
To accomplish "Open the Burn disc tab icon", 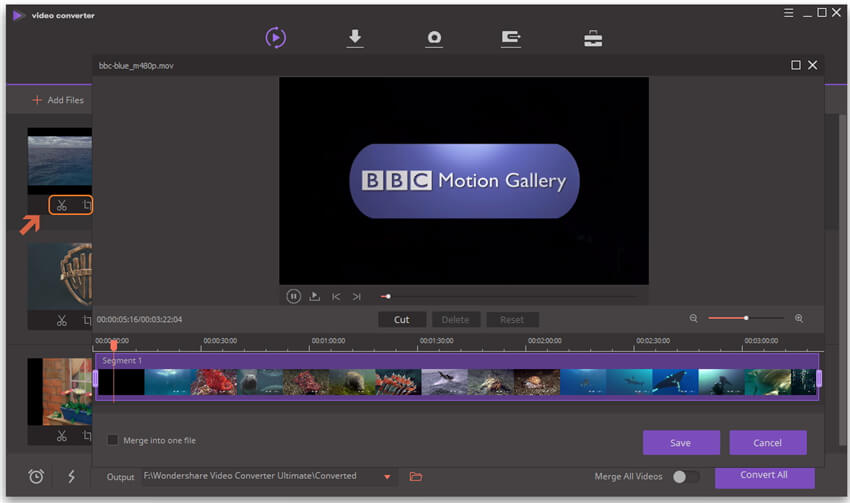I will pyautogui.click(x=434, y=38).
